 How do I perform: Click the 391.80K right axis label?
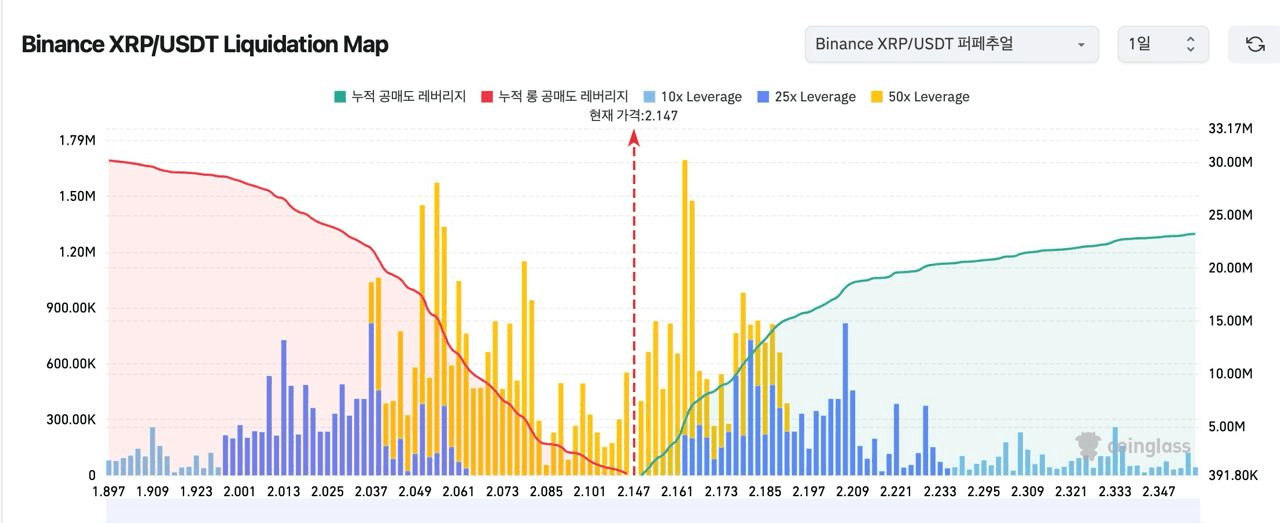tap(1233, 476)
